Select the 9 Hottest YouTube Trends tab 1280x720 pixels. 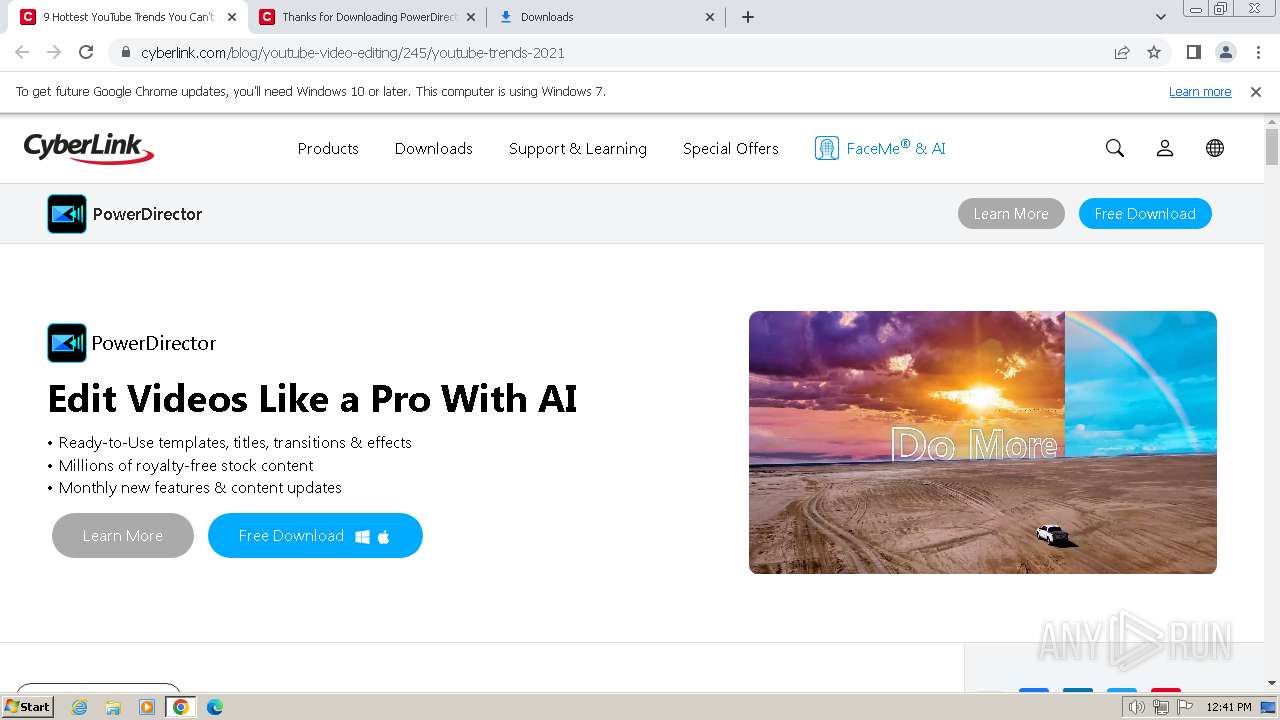click(129, 17)
